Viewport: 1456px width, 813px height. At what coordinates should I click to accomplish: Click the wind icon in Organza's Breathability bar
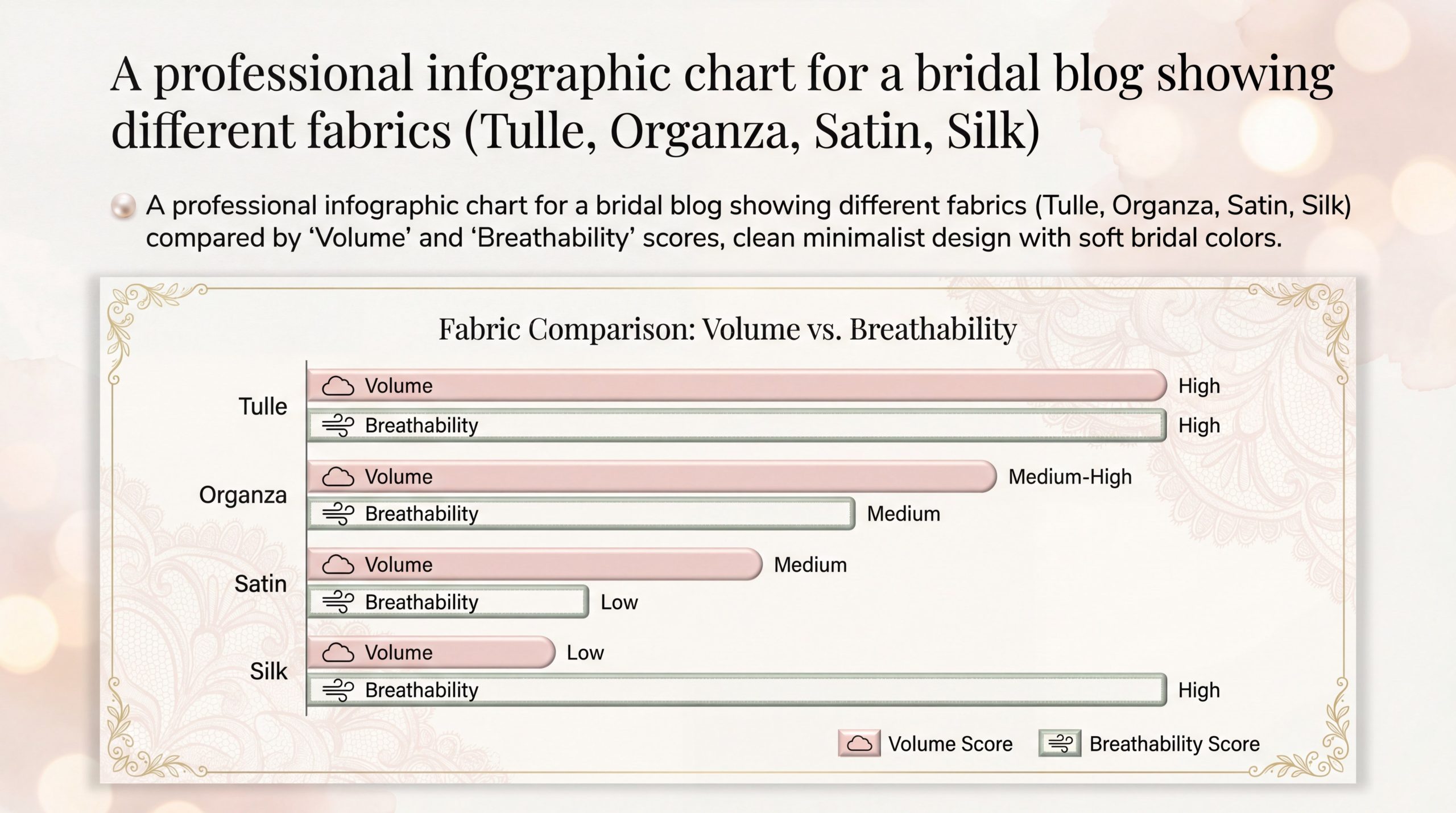[338, 514]
